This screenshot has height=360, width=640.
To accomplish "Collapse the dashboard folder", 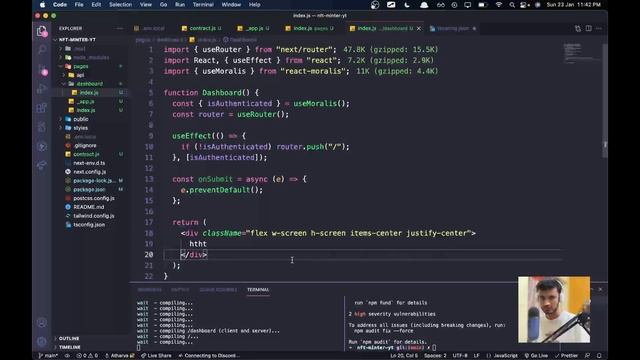I will click(x=90, y=84).
